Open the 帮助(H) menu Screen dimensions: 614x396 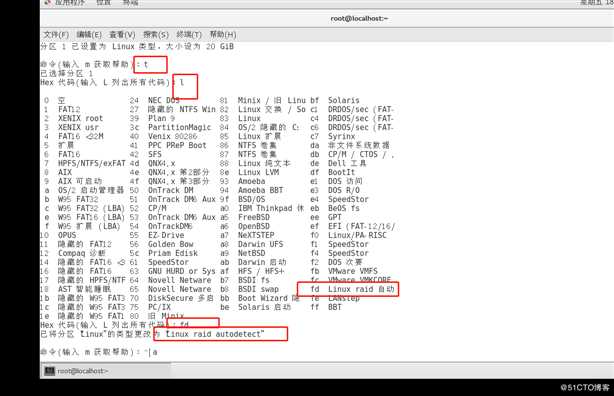tap(223, 34)
